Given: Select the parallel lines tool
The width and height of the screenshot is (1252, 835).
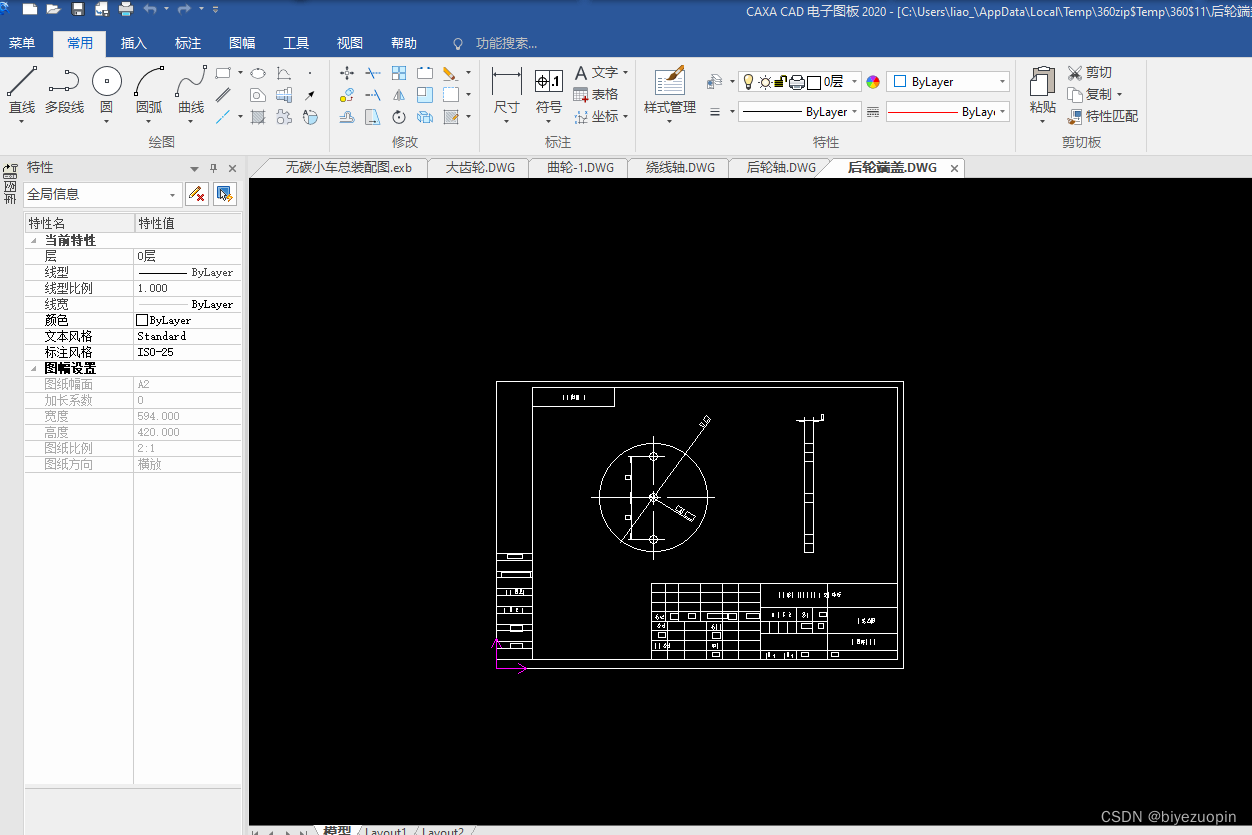Looking at the screenshot, I should coord(224,95).
